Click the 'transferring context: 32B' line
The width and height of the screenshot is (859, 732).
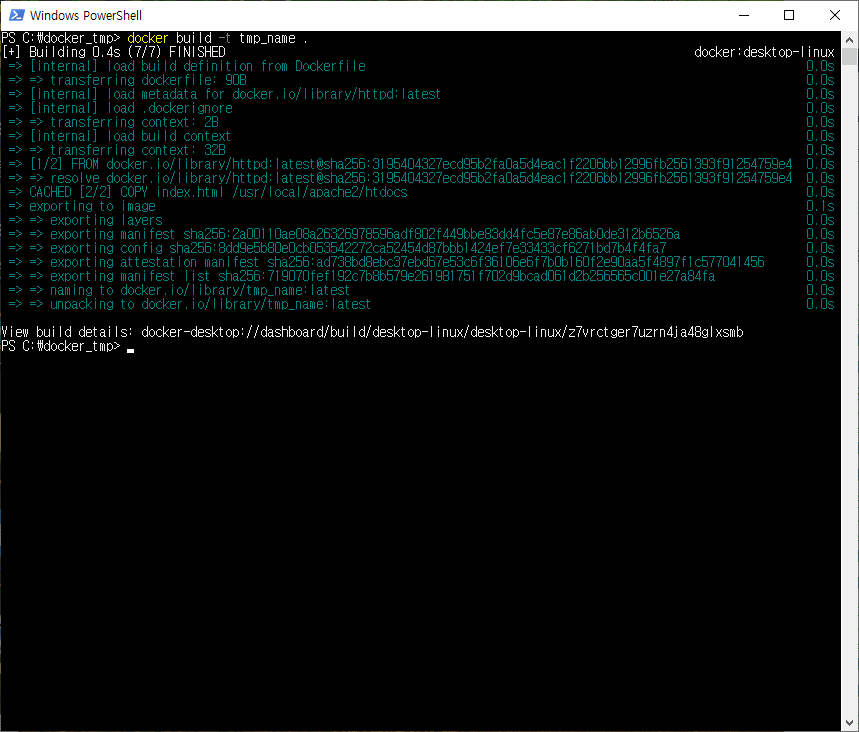point(117,150)
